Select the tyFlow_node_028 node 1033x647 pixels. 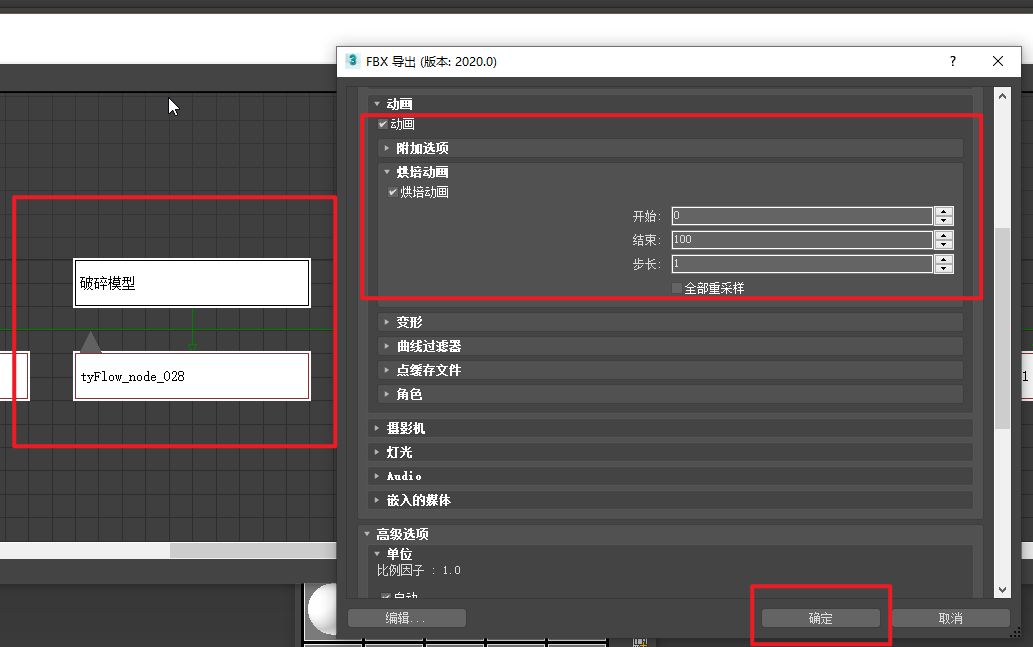pyautogui.click(x=192, y=376)
